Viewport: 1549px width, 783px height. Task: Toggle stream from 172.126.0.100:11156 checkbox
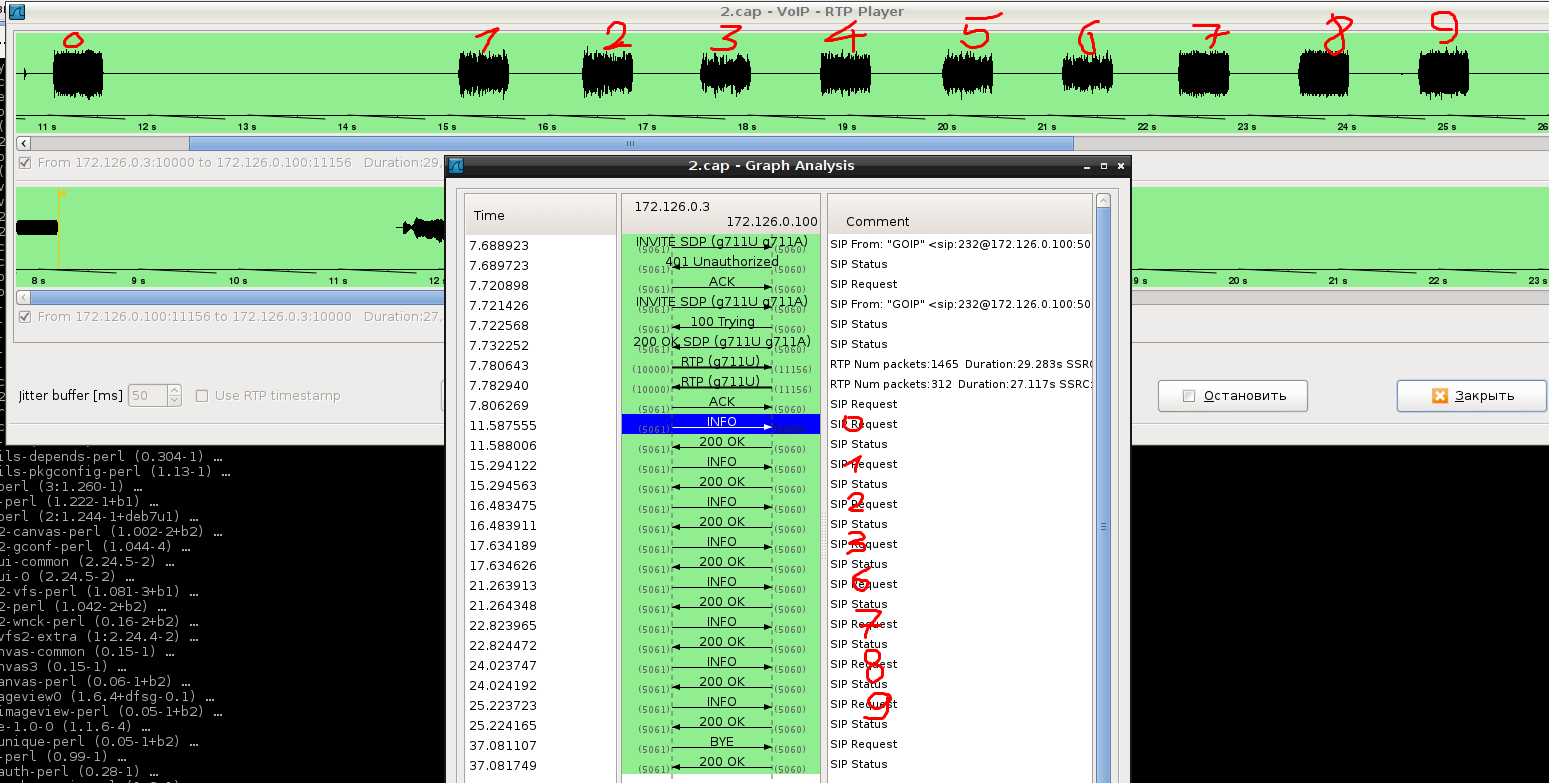tap(25, 317)
